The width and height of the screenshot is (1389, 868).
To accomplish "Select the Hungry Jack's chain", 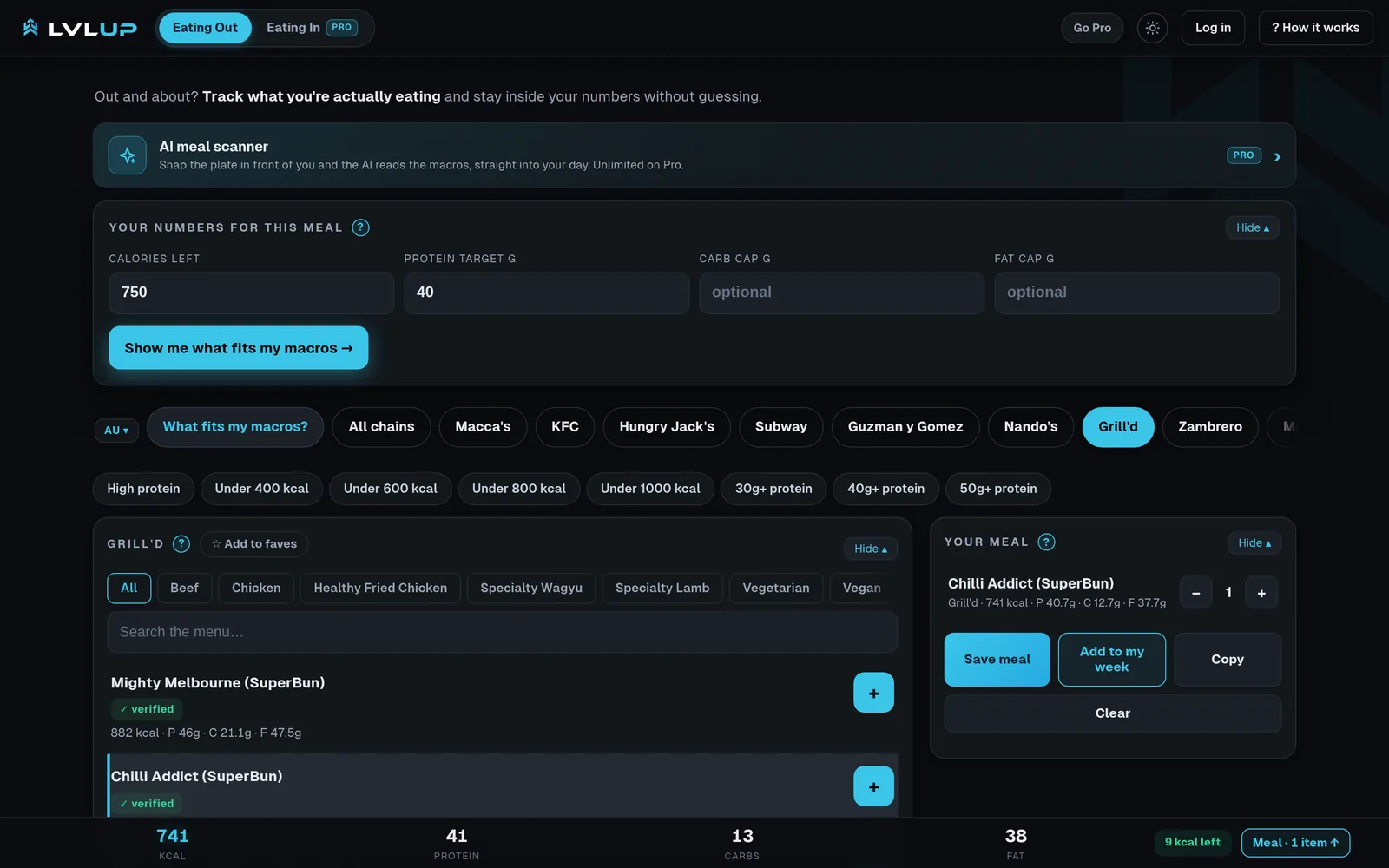I will 667,427.
